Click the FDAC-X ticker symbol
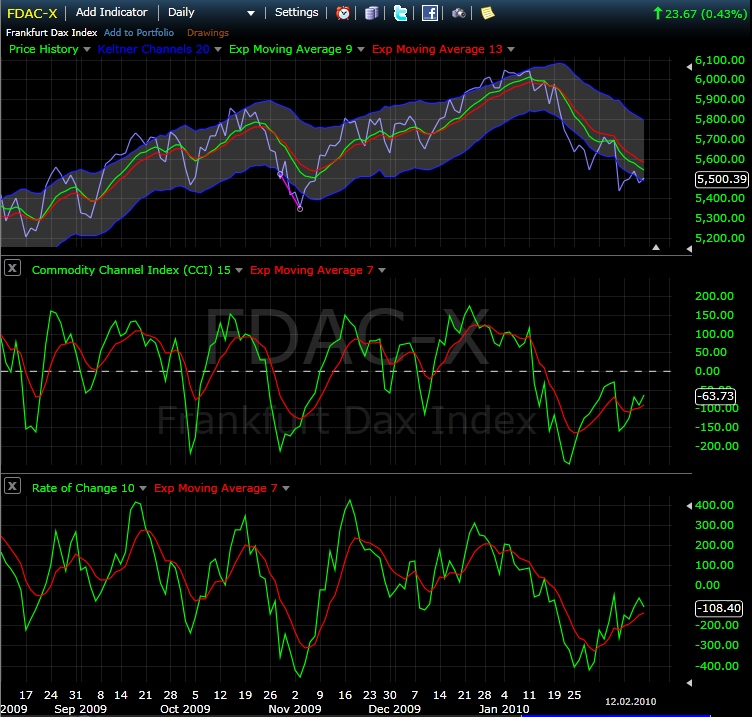The height and width of the screenshot is (717, 752). [32, 13]
